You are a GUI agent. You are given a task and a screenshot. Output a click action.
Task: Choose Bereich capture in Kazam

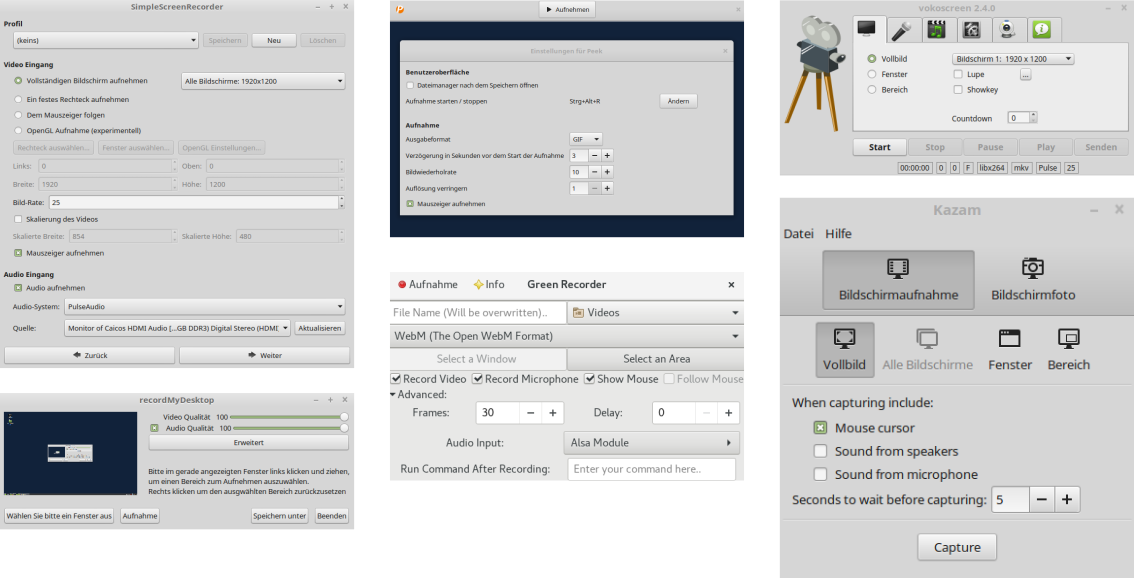[x=1068, y=350]
